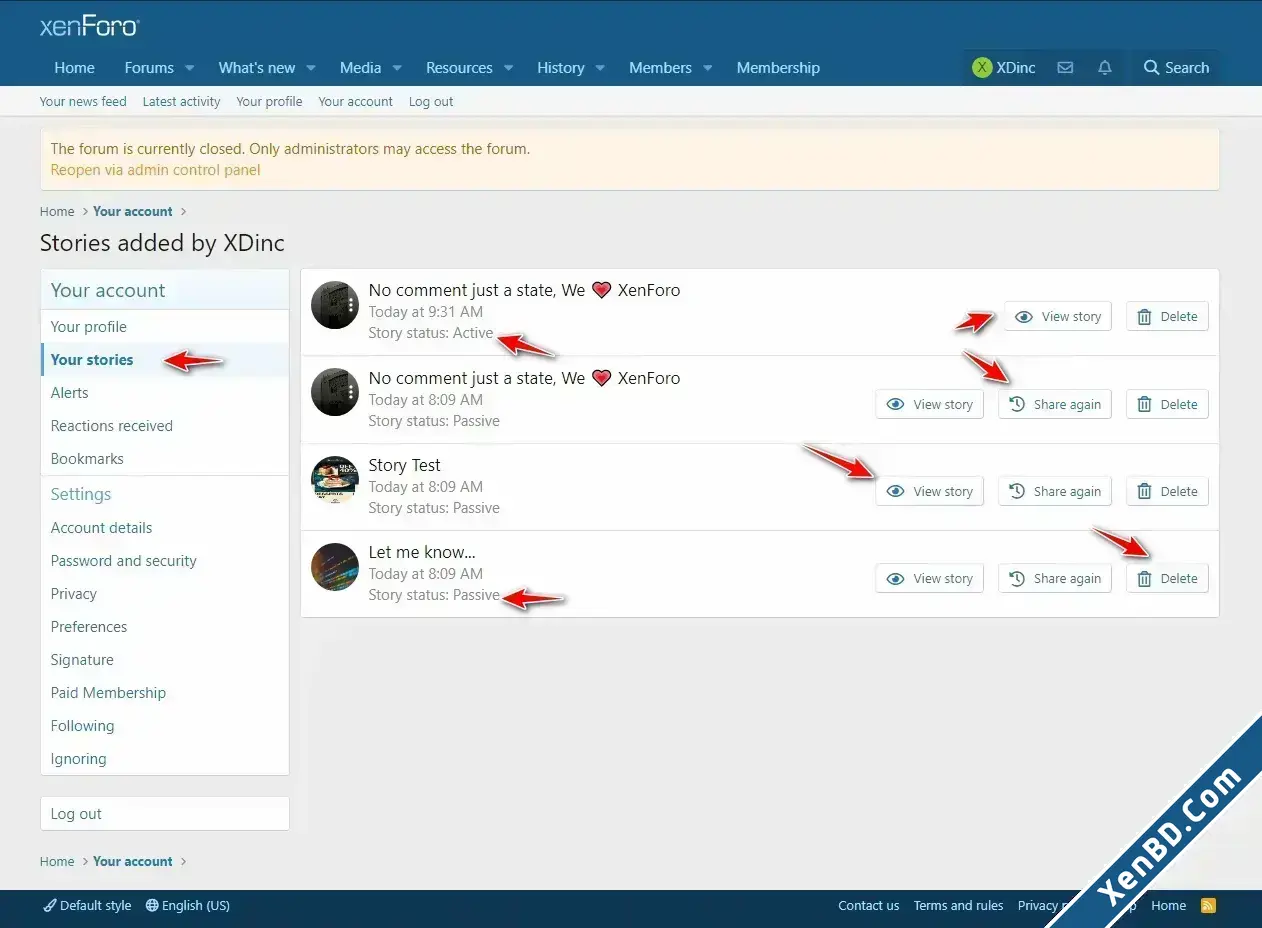Click avatar of the Let me know entry
This screenshot has height=928, width=1262.
point(335,567)
